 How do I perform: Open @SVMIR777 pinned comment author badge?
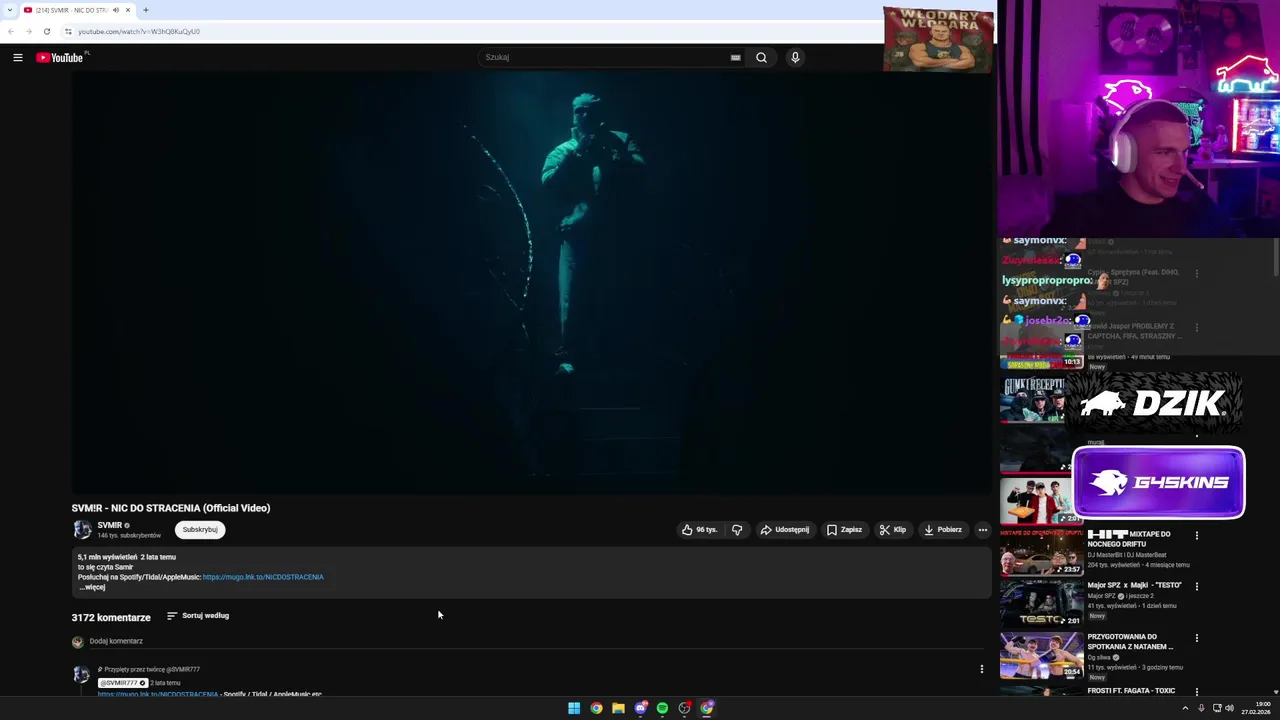pyautogui.click(x=123, y=683)
